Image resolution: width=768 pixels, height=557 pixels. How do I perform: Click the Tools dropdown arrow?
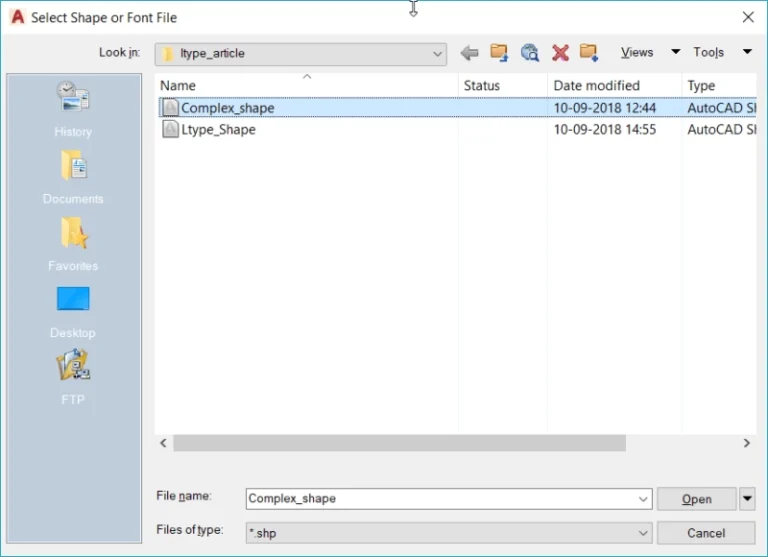tap(747, 51)
